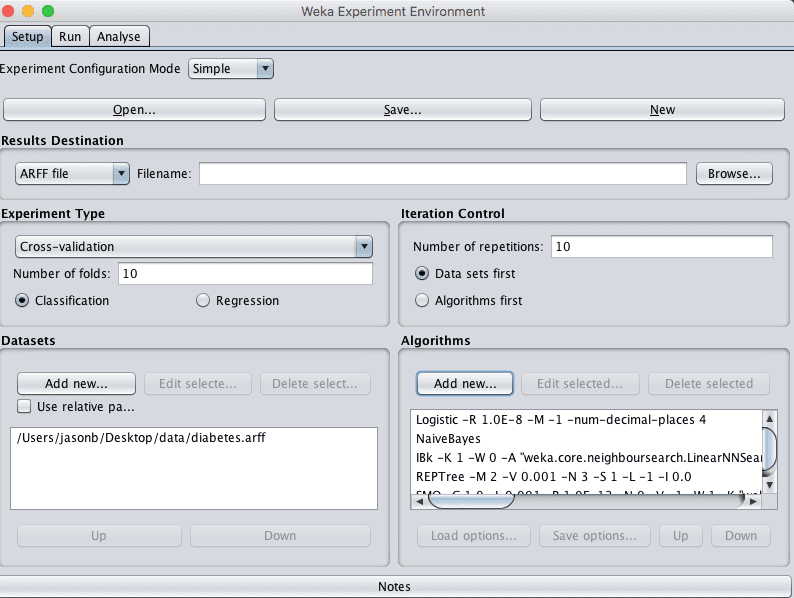
Task: Click the Open... button
Action: click(134, 109)
